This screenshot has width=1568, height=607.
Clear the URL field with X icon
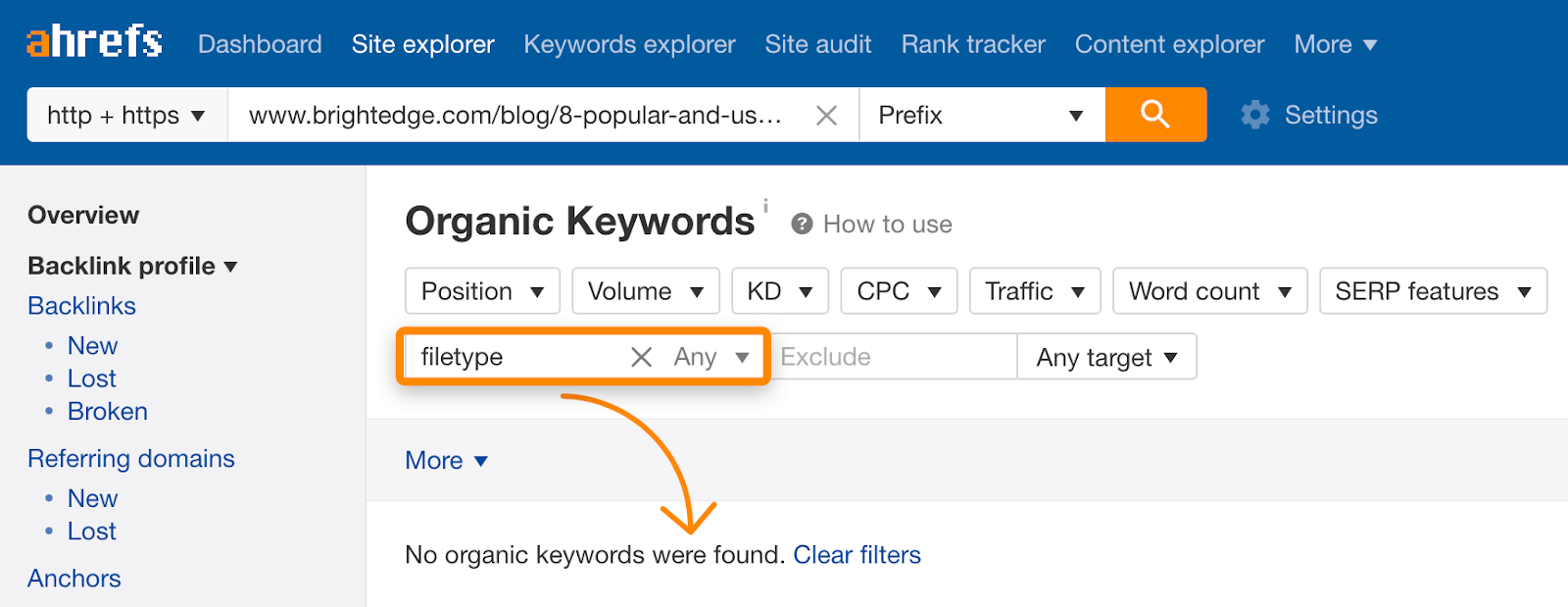click(826, 116)
